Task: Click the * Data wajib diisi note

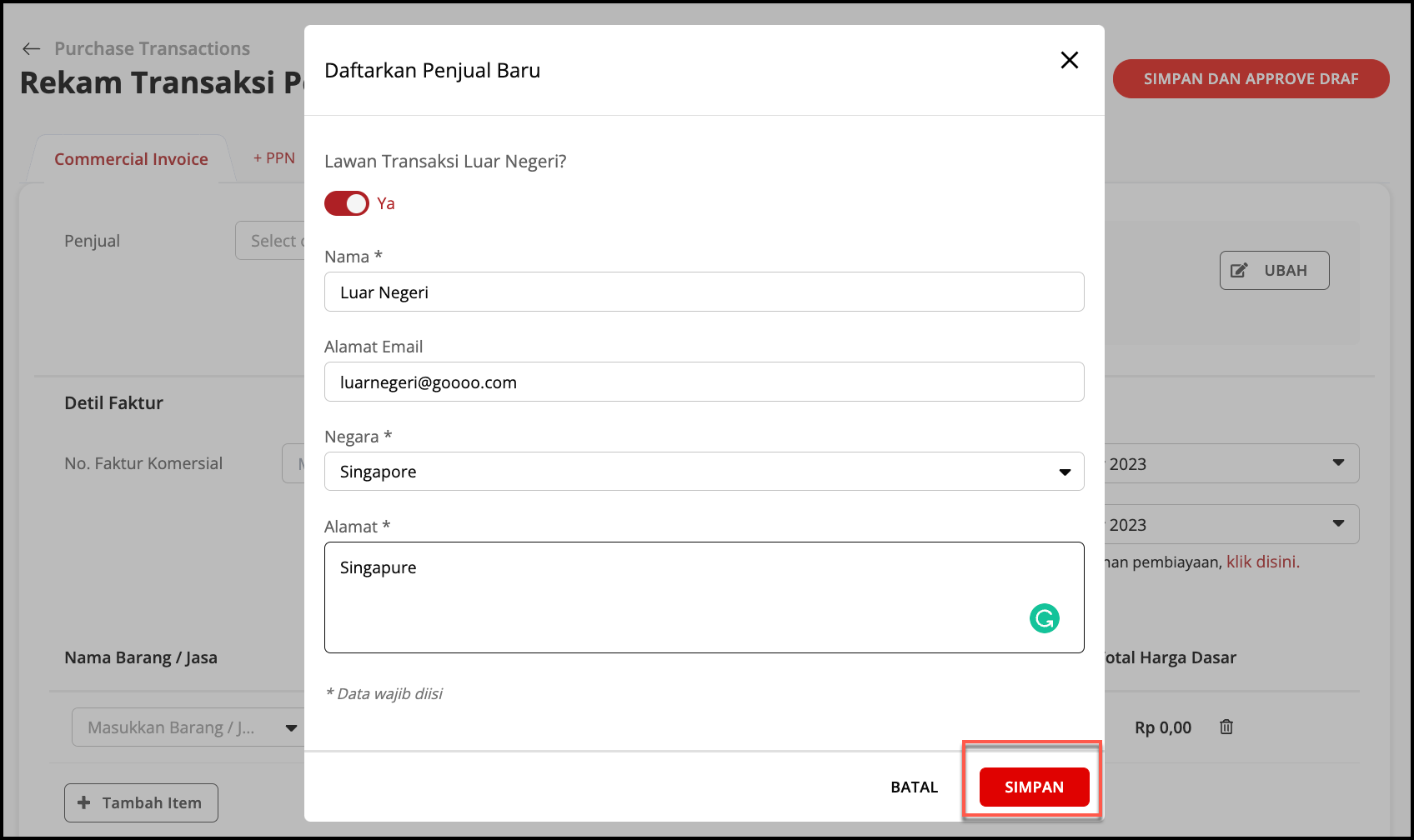Action: [384, 693]
